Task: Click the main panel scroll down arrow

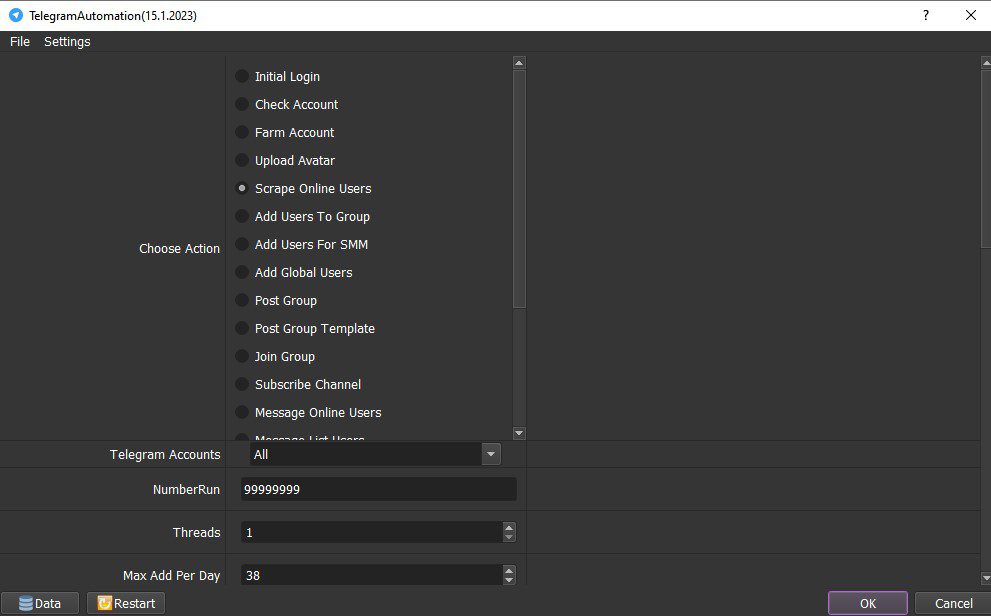Action: coord(986,578)
